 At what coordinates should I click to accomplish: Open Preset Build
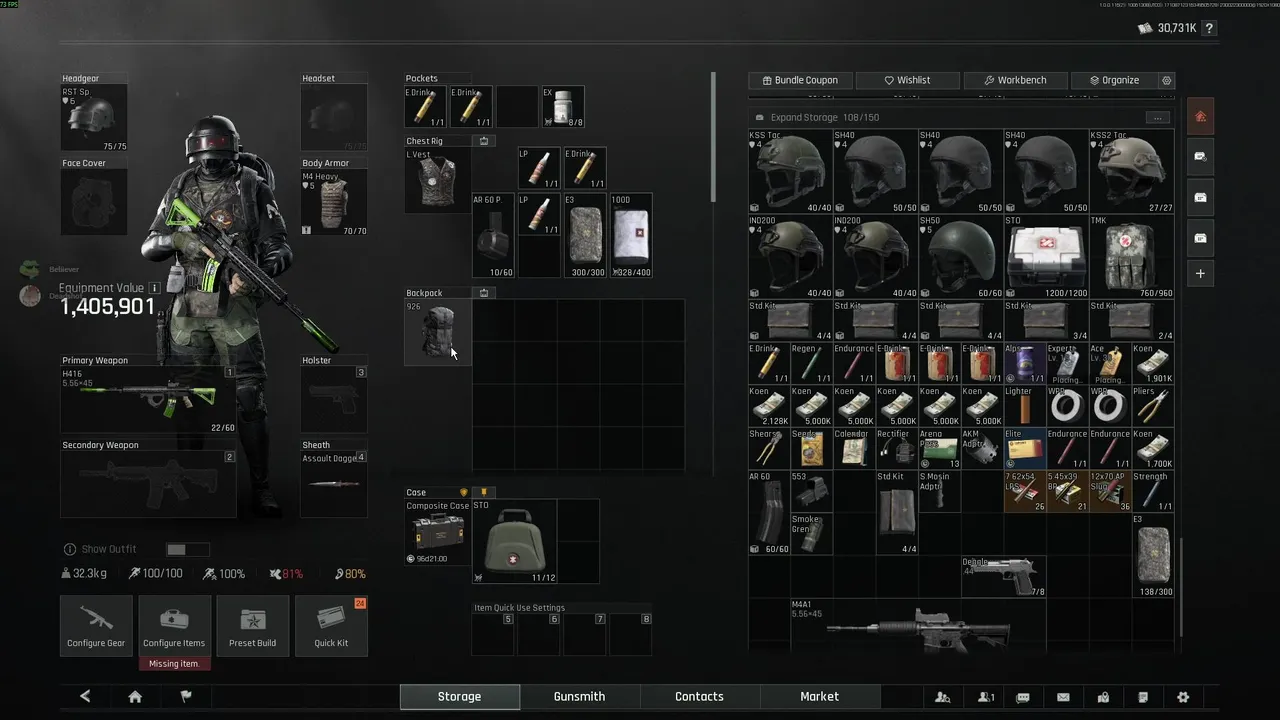pos(252,626)
